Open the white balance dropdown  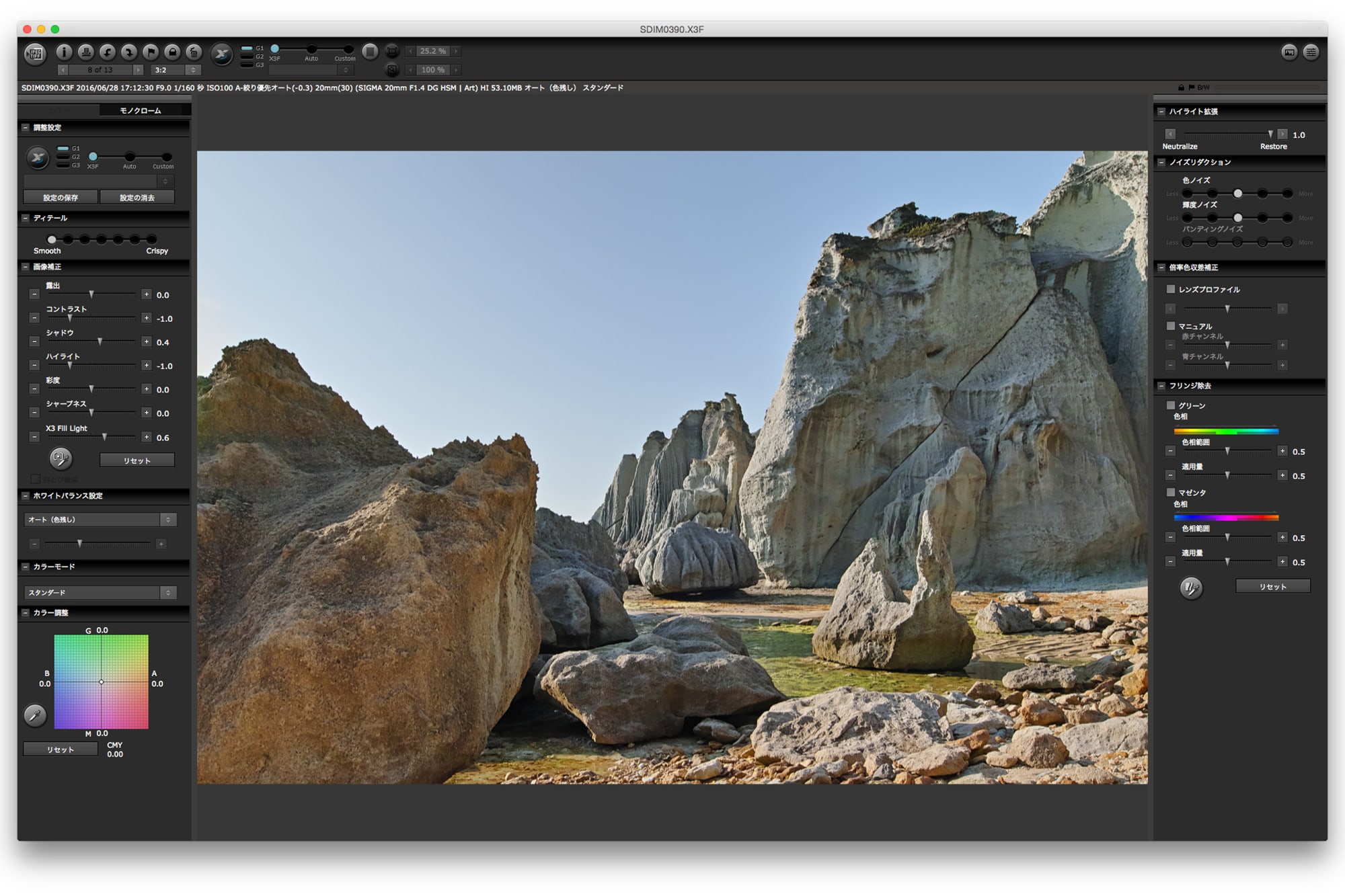pyautogui.click(x=101, y=520)
